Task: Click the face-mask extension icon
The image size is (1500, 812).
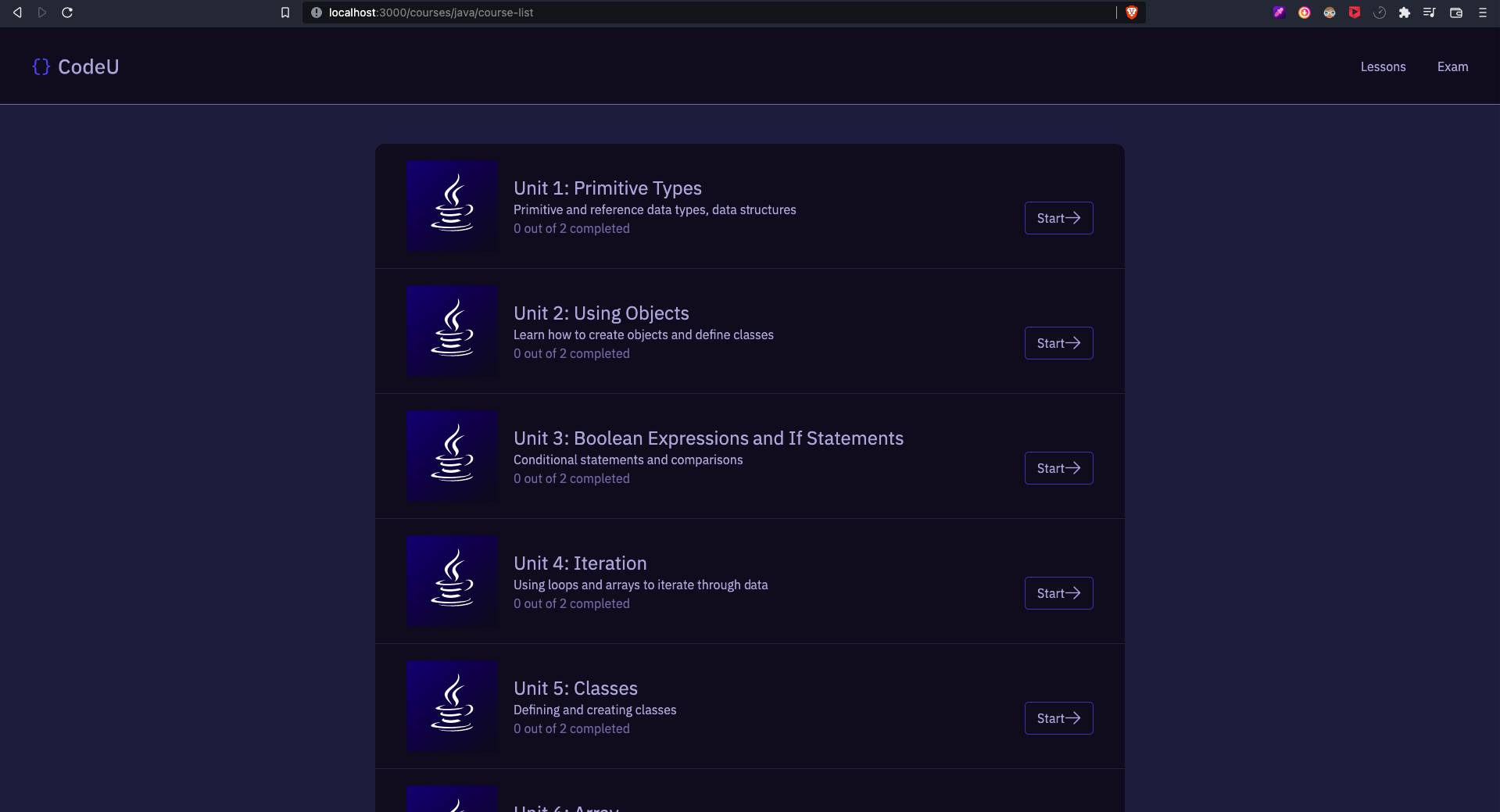Action: tap(1330, 13)
